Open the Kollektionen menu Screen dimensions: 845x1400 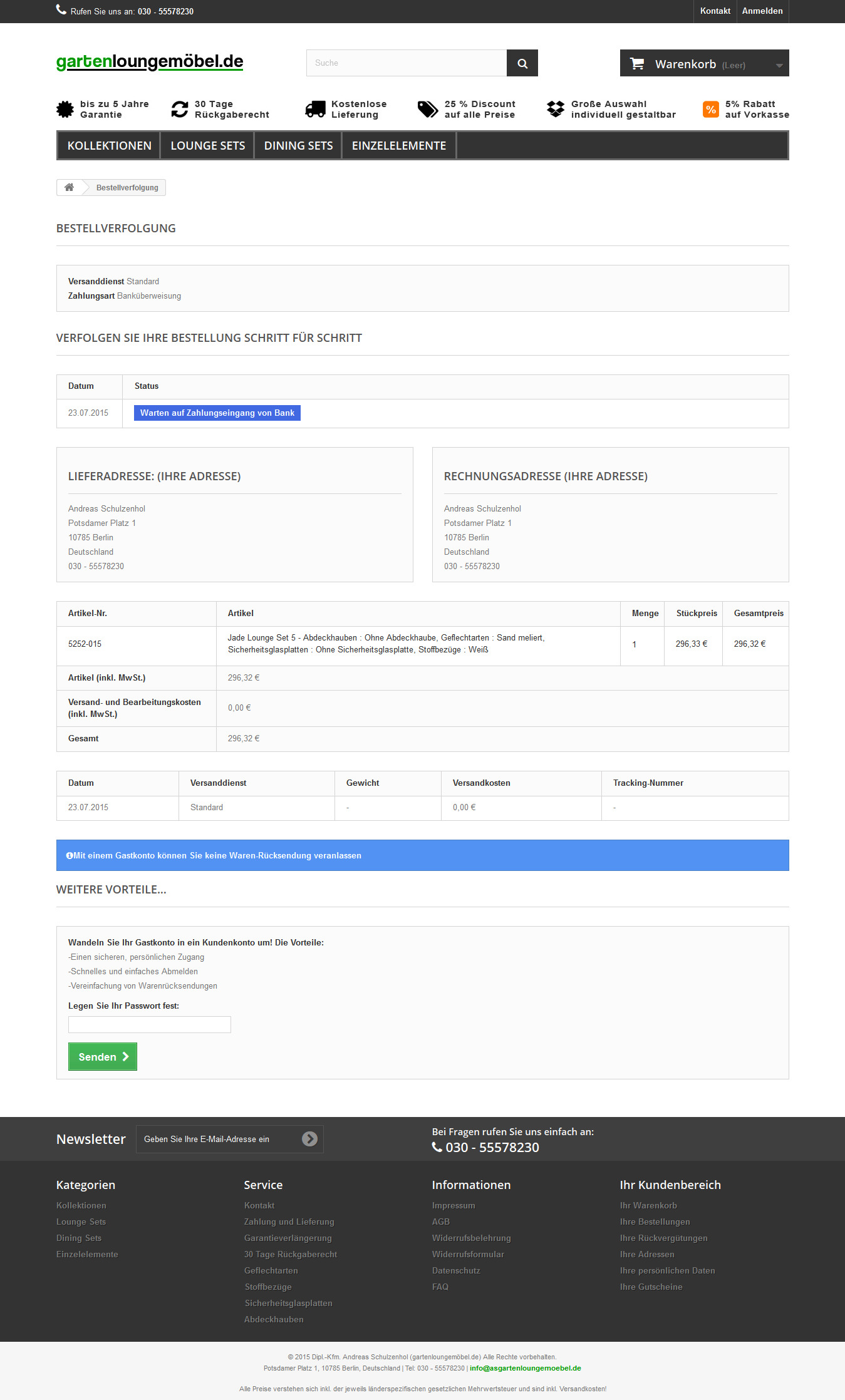click(x=109, y=146)
